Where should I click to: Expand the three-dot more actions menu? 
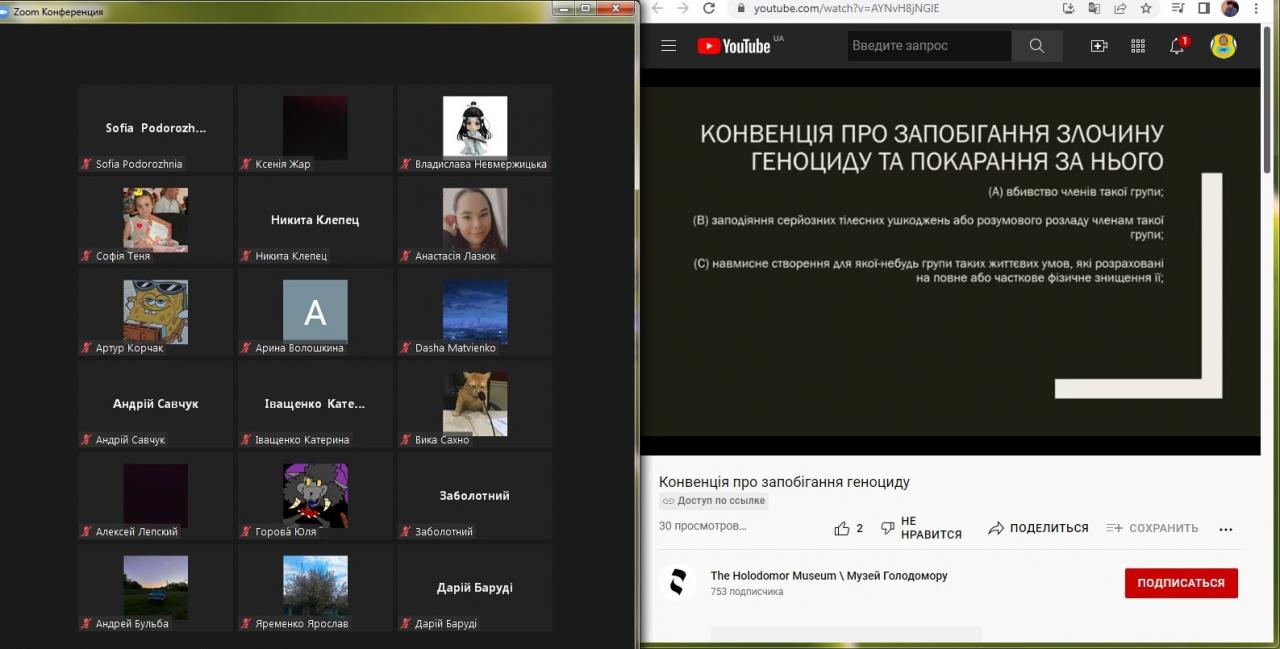pyautogui.click(x=1226, y=529)
